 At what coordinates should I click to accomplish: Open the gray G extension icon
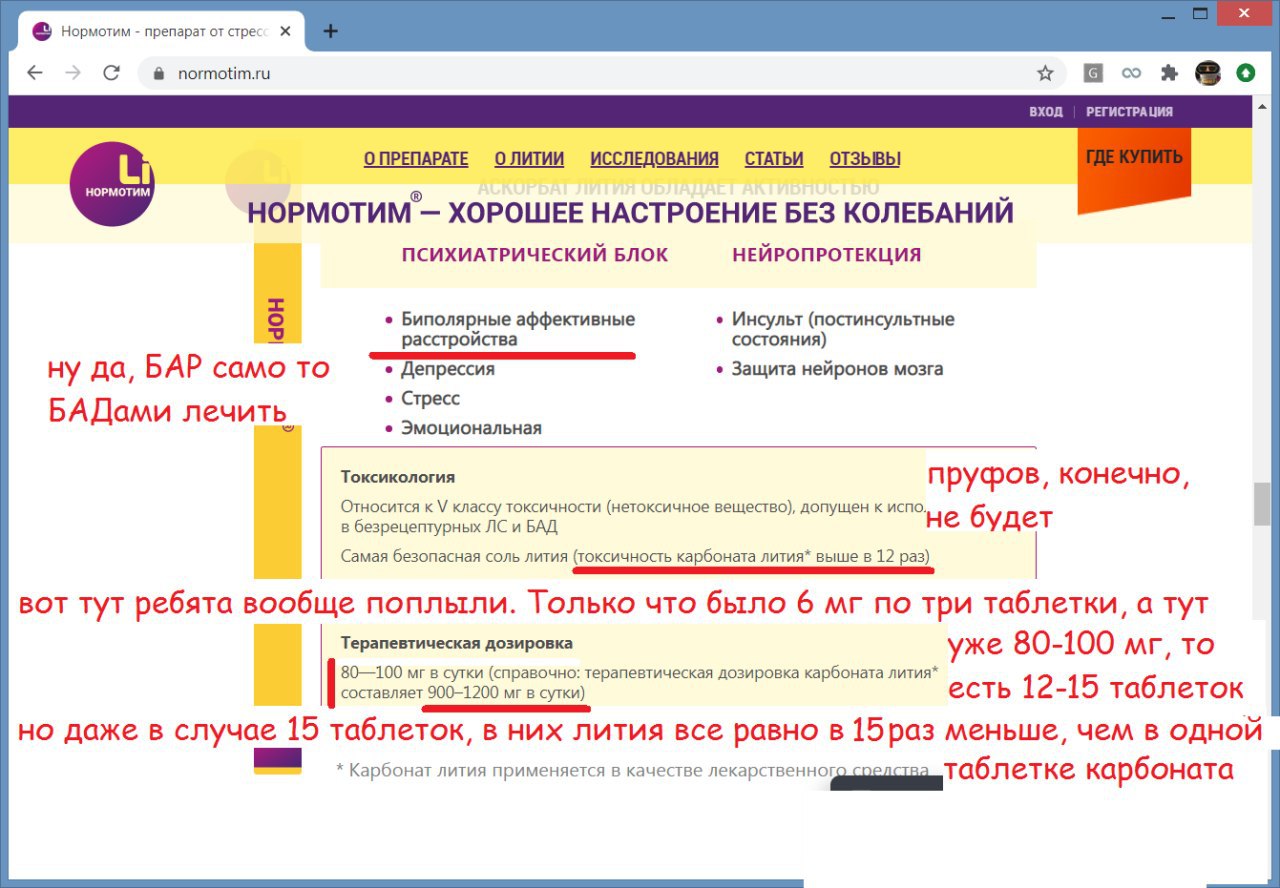pos(1095,73)
